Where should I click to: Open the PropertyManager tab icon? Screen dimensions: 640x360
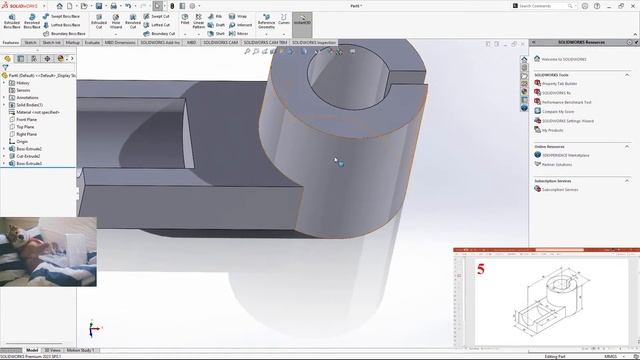[x=21, y=59]
